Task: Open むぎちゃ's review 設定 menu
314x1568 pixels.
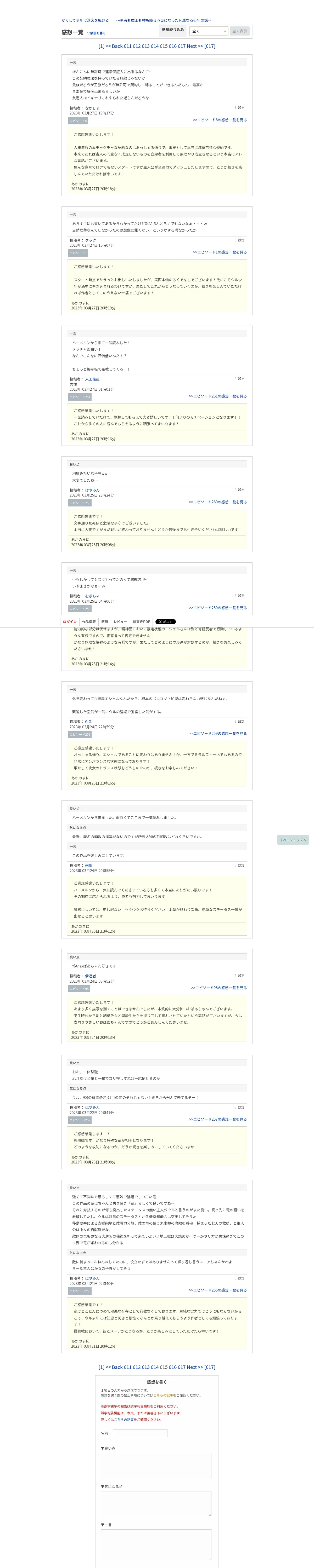Action: pos(240,595)
